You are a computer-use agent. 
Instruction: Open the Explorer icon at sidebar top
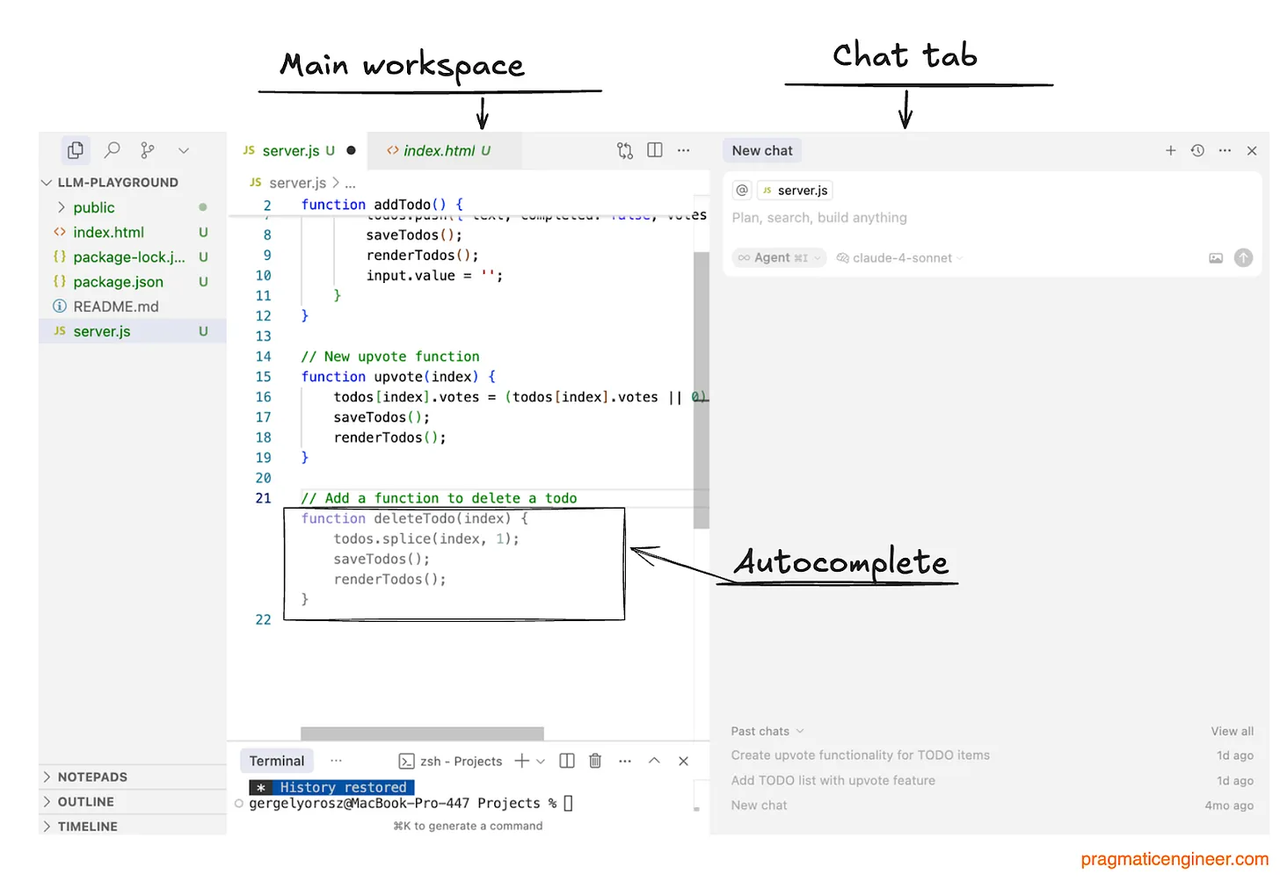(75, 149)
